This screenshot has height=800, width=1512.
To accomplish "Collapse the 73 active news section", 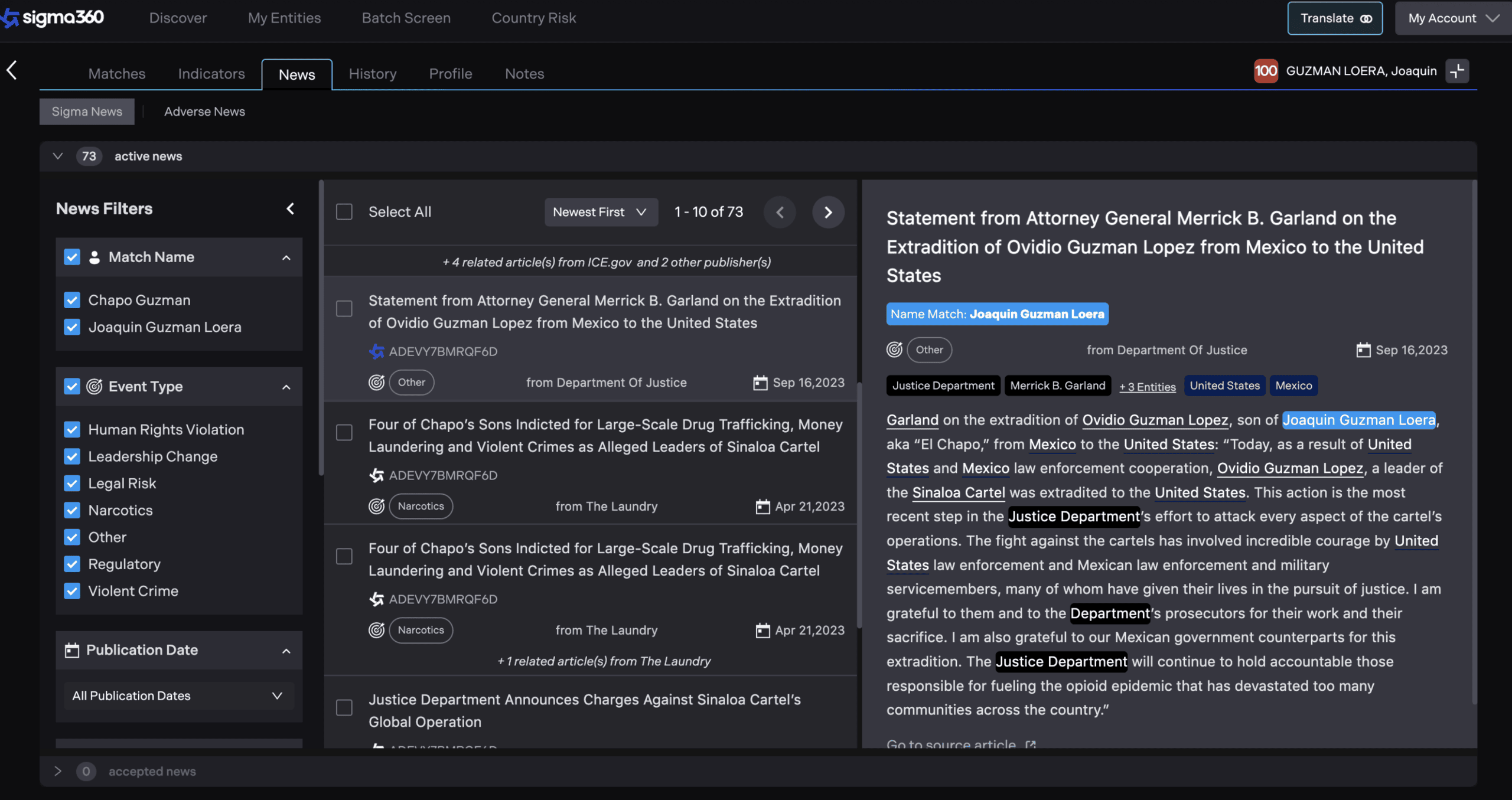I will tap(58, 156).
